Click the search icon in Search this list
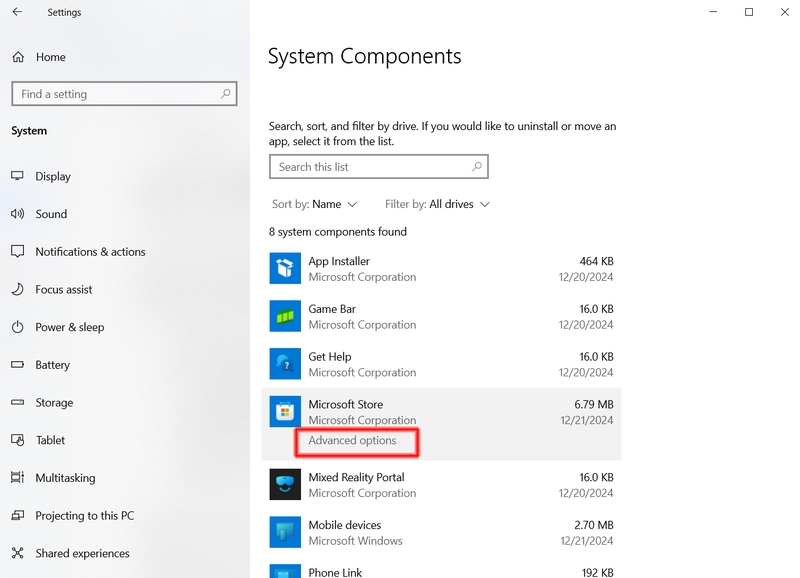 [477, 167]
